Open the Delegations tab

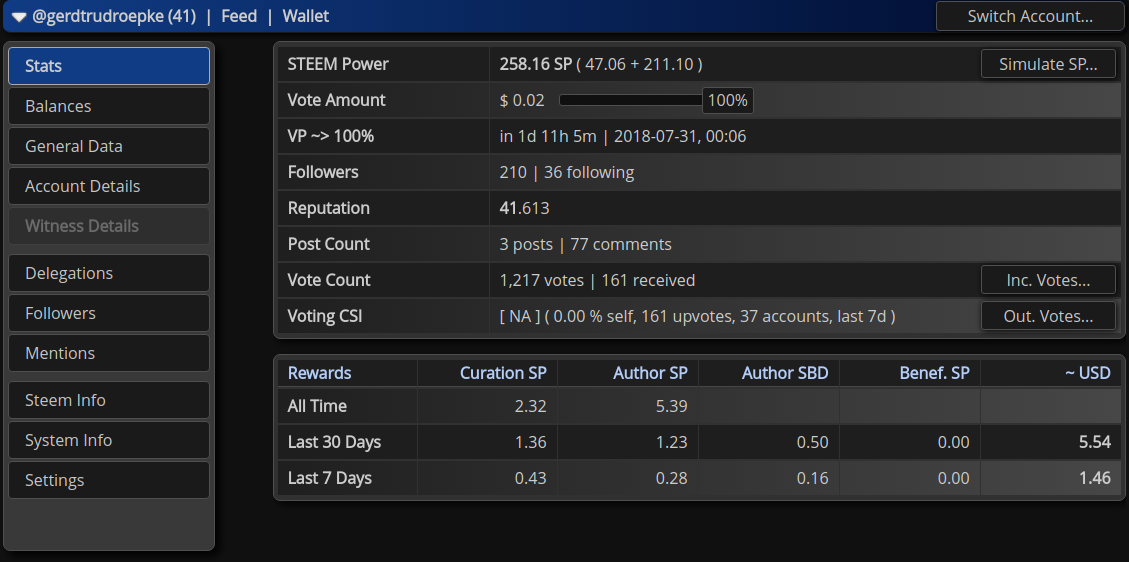(x=109, y=273)
